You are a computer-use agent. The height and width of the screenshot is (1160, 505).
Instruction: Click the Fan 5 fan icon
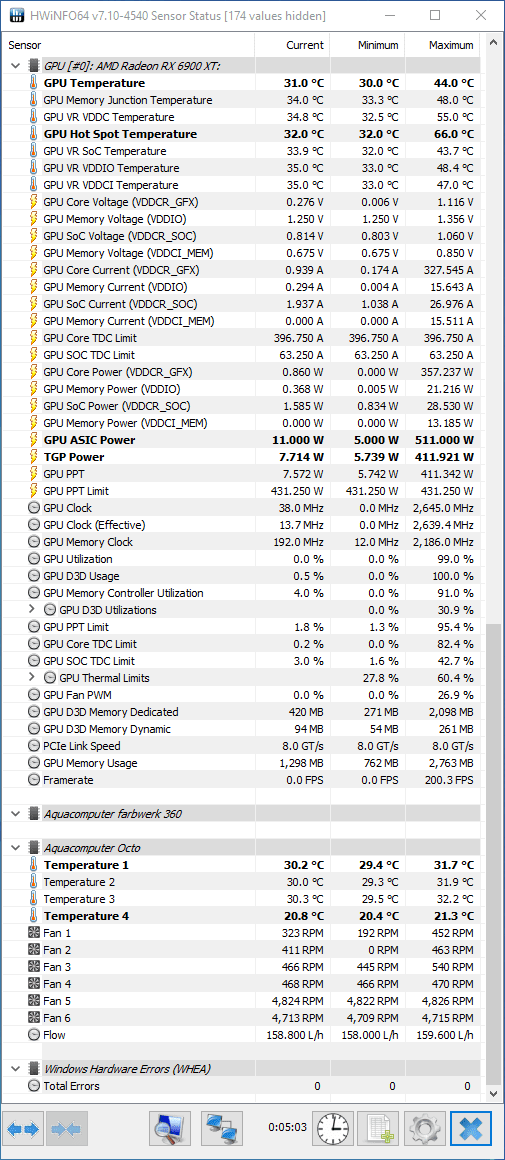tap(33, 1001)
